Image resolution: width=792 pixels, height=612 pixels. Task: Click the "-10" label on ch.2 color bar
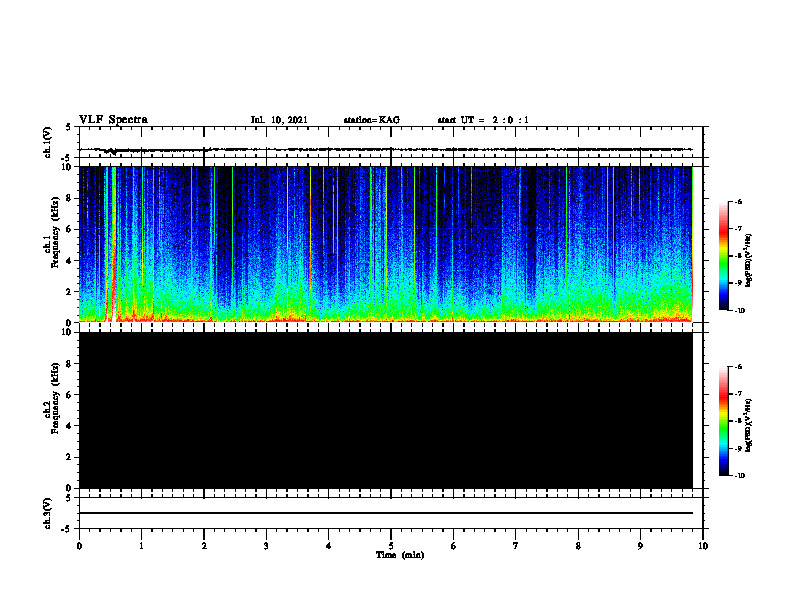pos(738,476)
